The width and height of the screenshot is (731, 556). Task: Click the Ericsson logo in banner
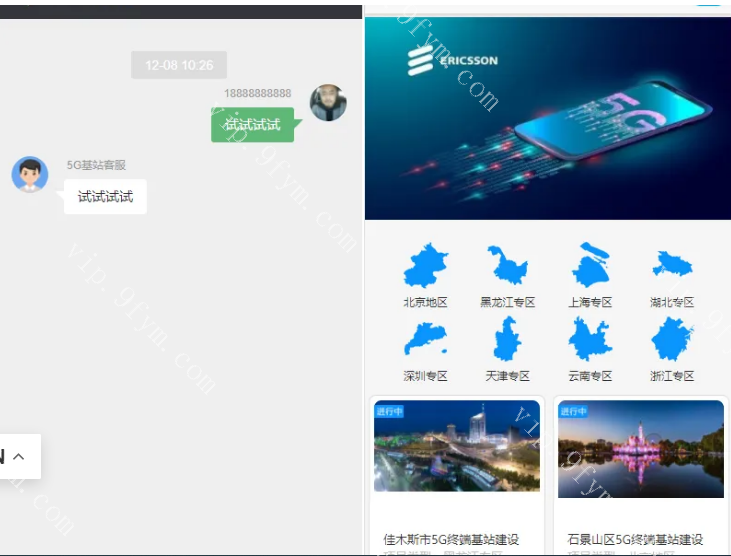tap(453, 61)
